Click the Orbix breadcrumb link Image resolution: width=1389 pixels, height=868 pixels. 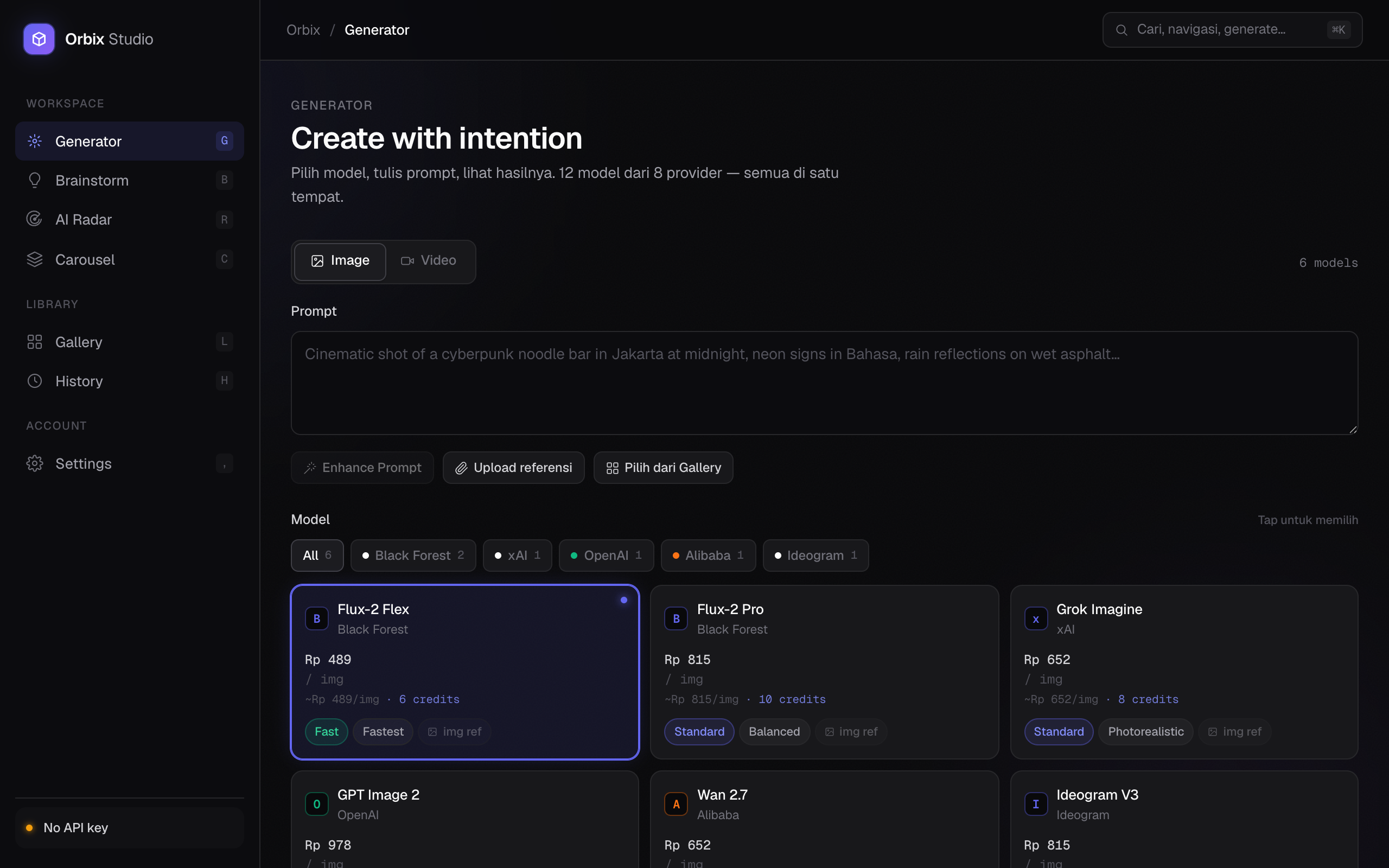pyautogui.click(x=303, y=30)
